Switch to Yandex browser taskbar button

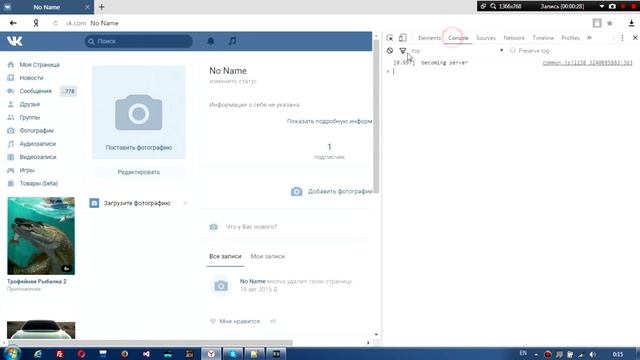click(211, 354)
